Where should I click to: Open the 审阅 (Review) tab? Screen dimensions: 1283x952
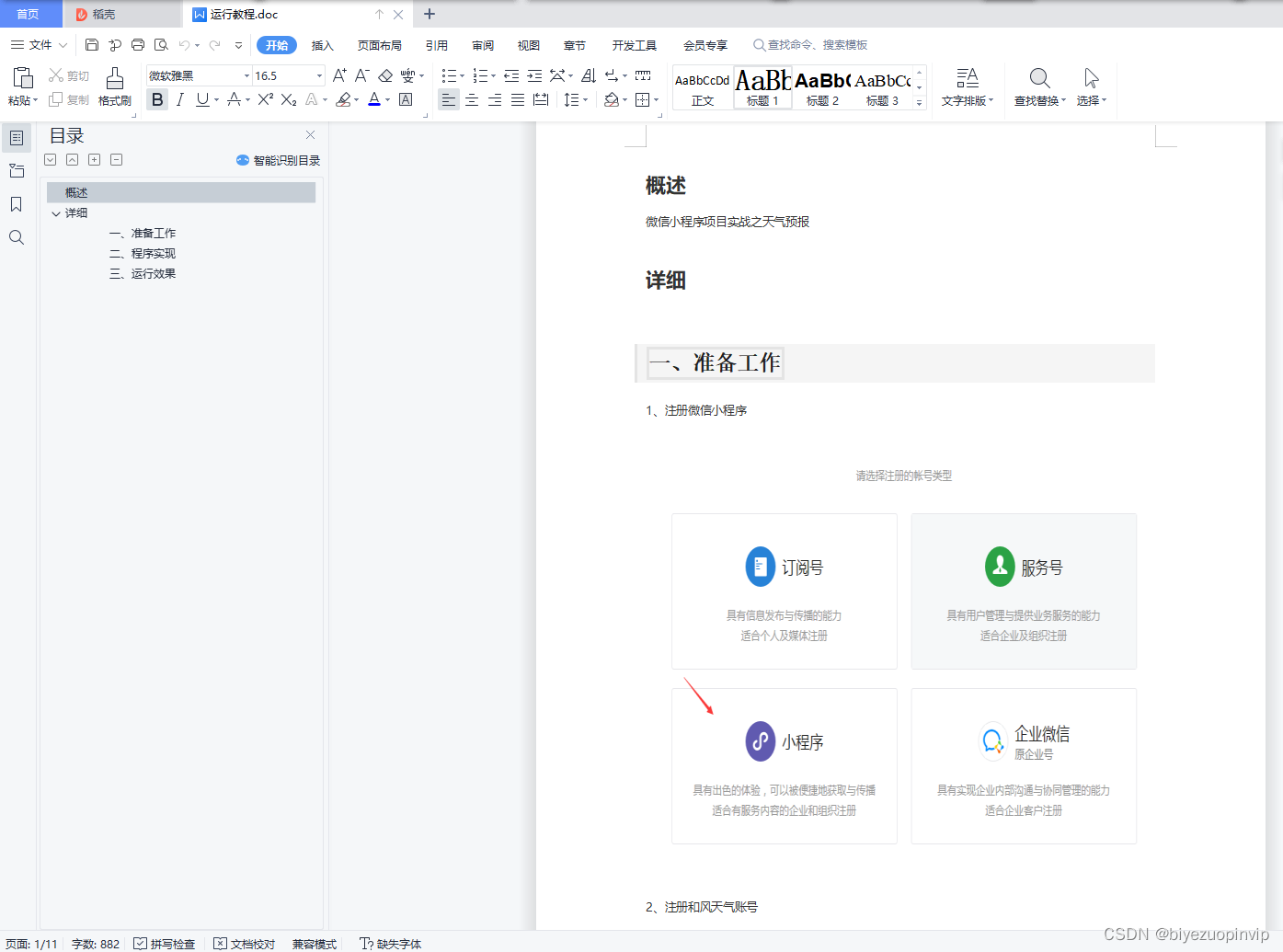[483, 45]
